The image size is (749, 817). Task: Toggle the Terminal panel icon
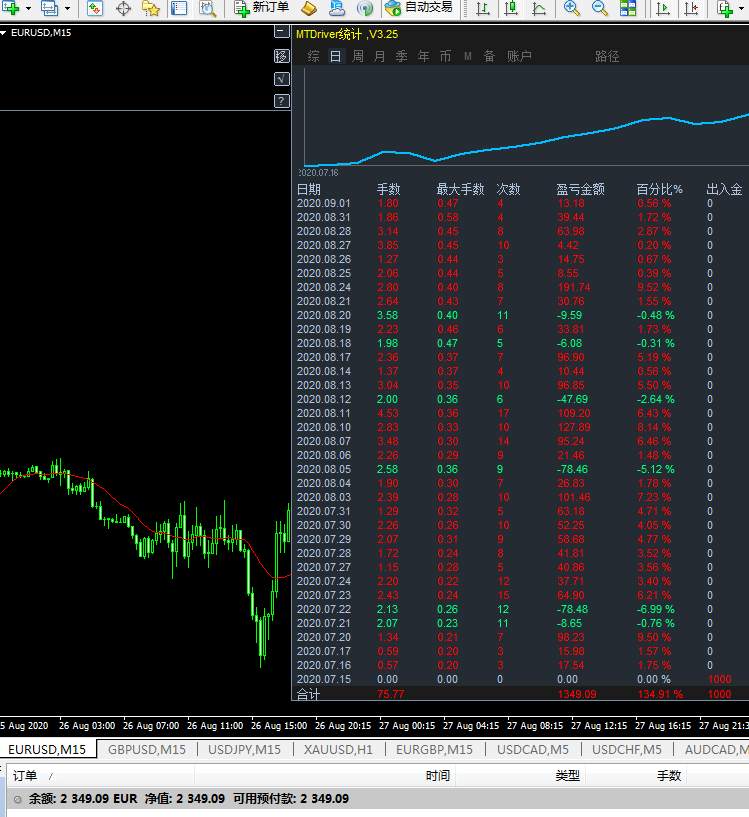179,8
